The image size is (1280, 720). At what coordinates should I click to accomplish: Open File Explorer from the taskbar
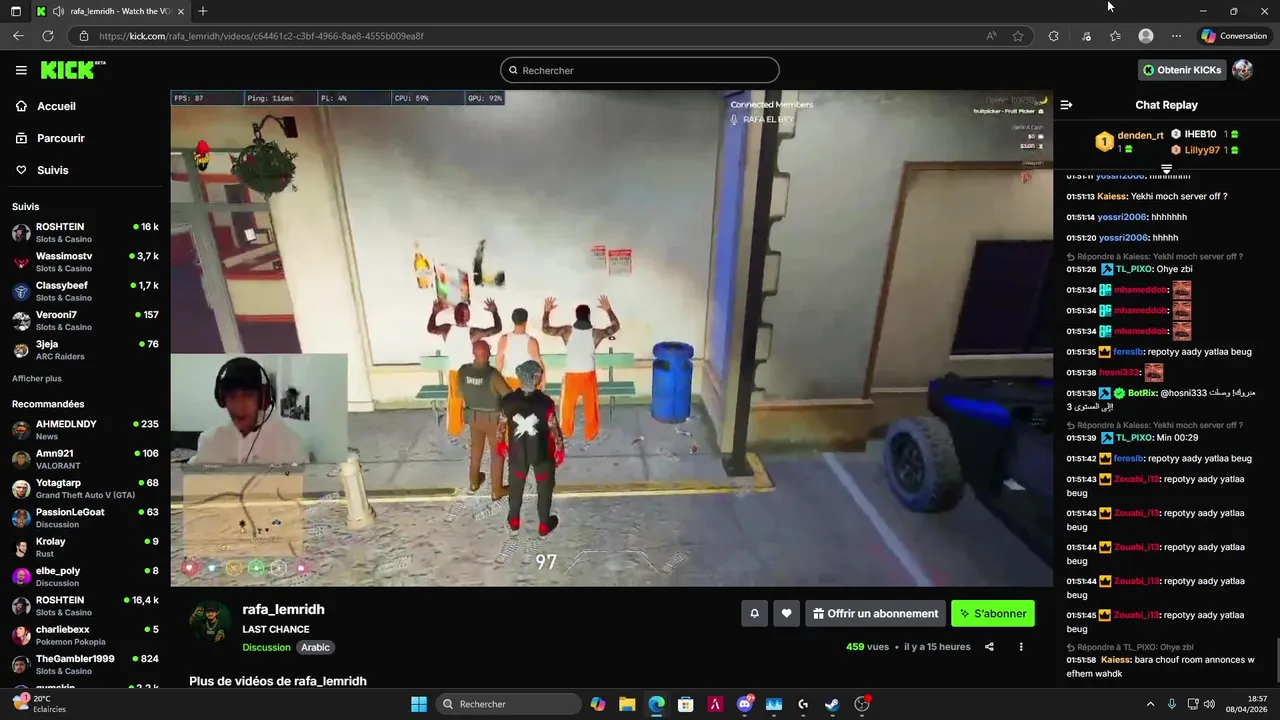coord(627,704)
